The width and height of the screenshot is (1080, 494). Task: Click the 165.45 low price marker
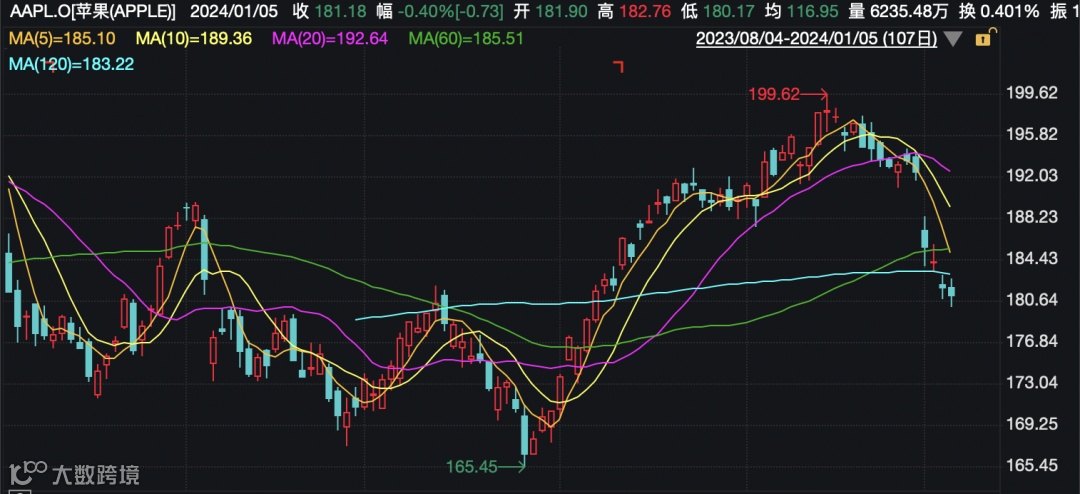(484, 466)
